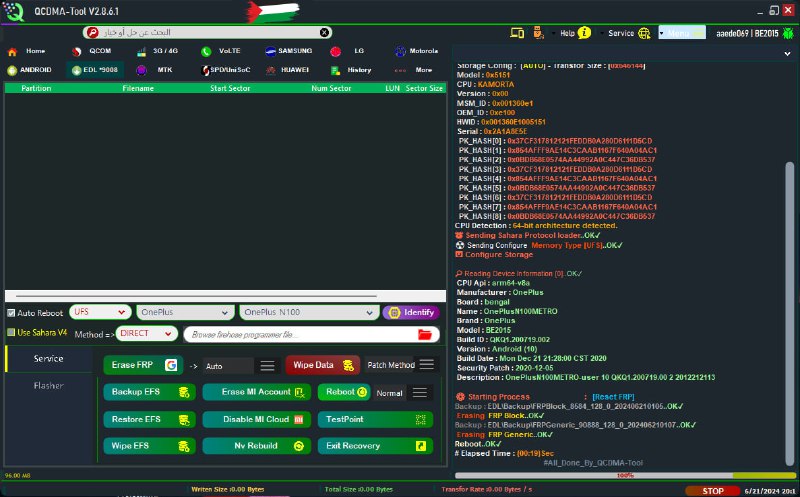The height and width of the screenshot is (497, 800).
Task: Open Erase FRP options hamburger menu
Action: tap(267, 366)
